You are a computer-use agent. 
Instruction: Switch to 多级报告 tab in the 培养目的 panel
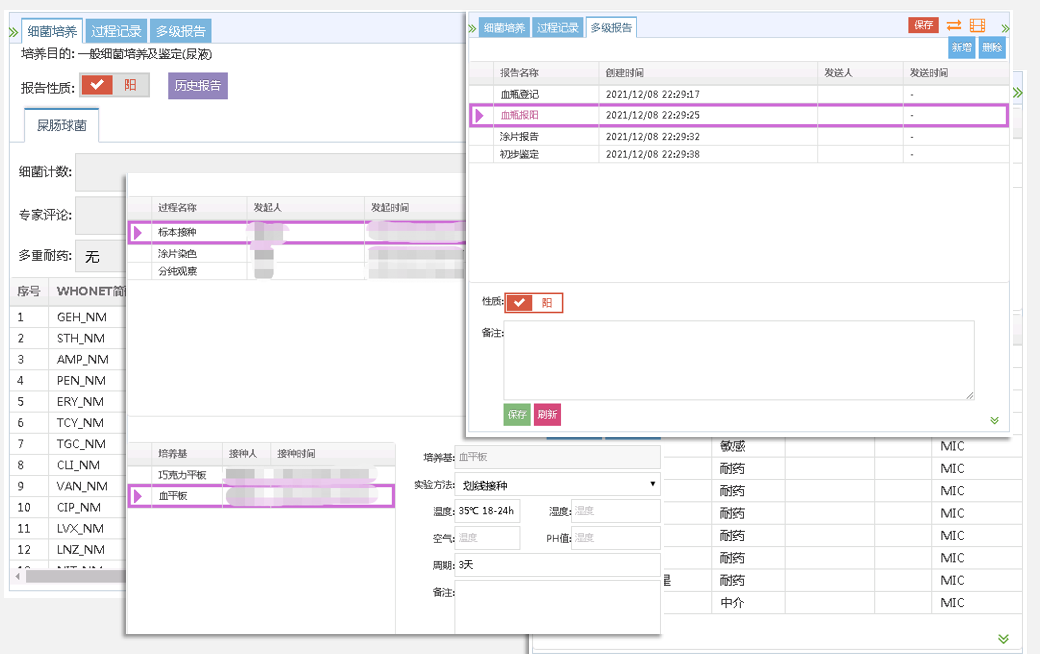coord(180,31)
